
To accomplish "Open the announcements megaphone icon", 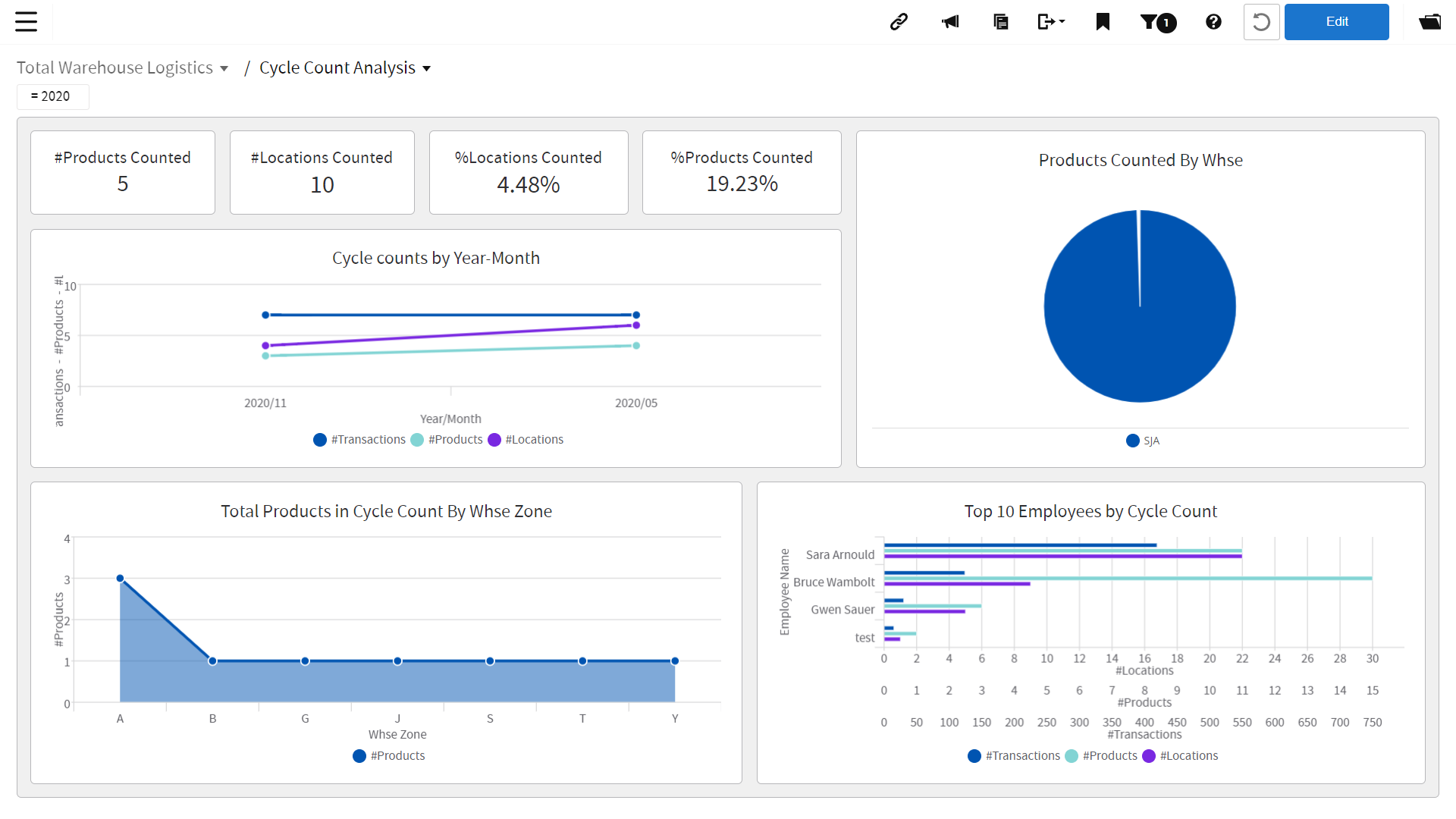I will click(950, 22).
